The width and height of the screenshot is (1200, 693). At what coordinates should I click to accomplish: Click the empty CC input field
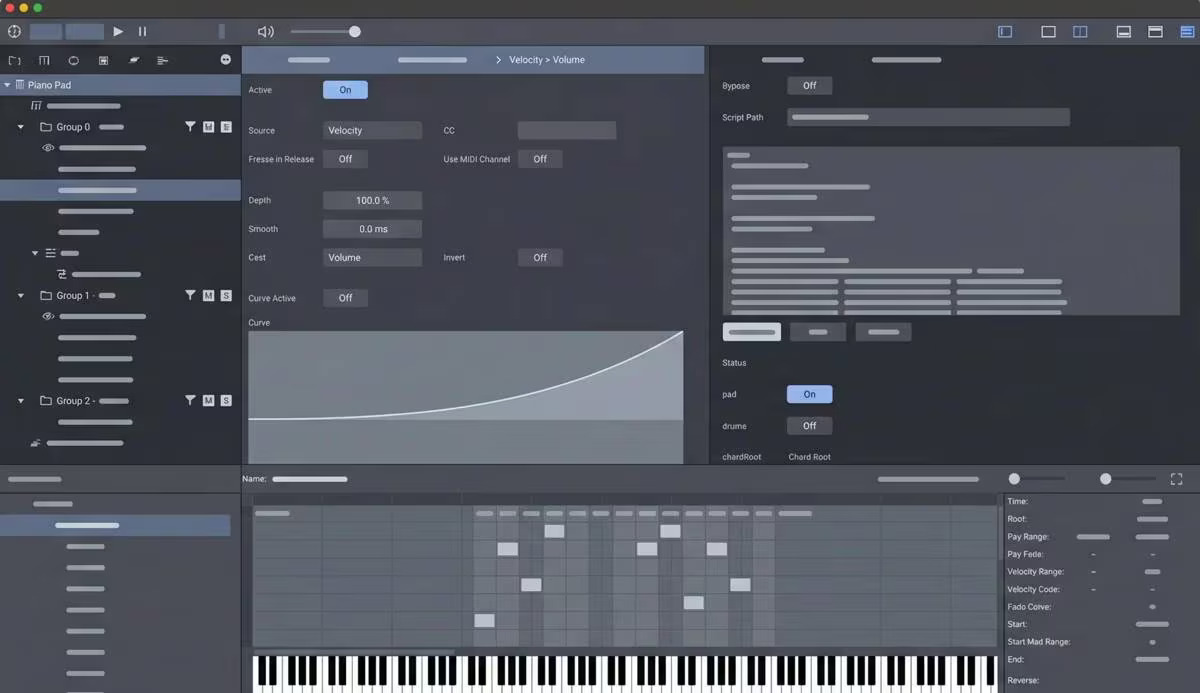pos(567,130)
